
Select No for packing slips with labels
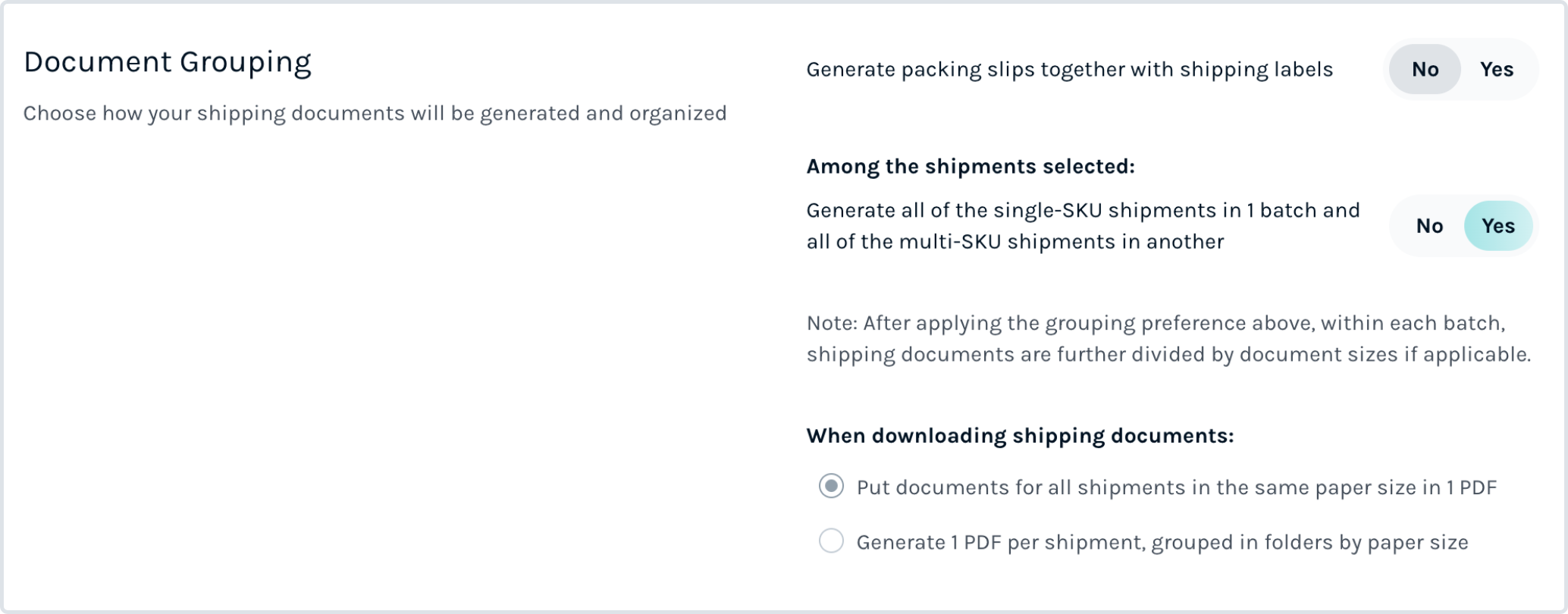click(x=1425, y=69)
